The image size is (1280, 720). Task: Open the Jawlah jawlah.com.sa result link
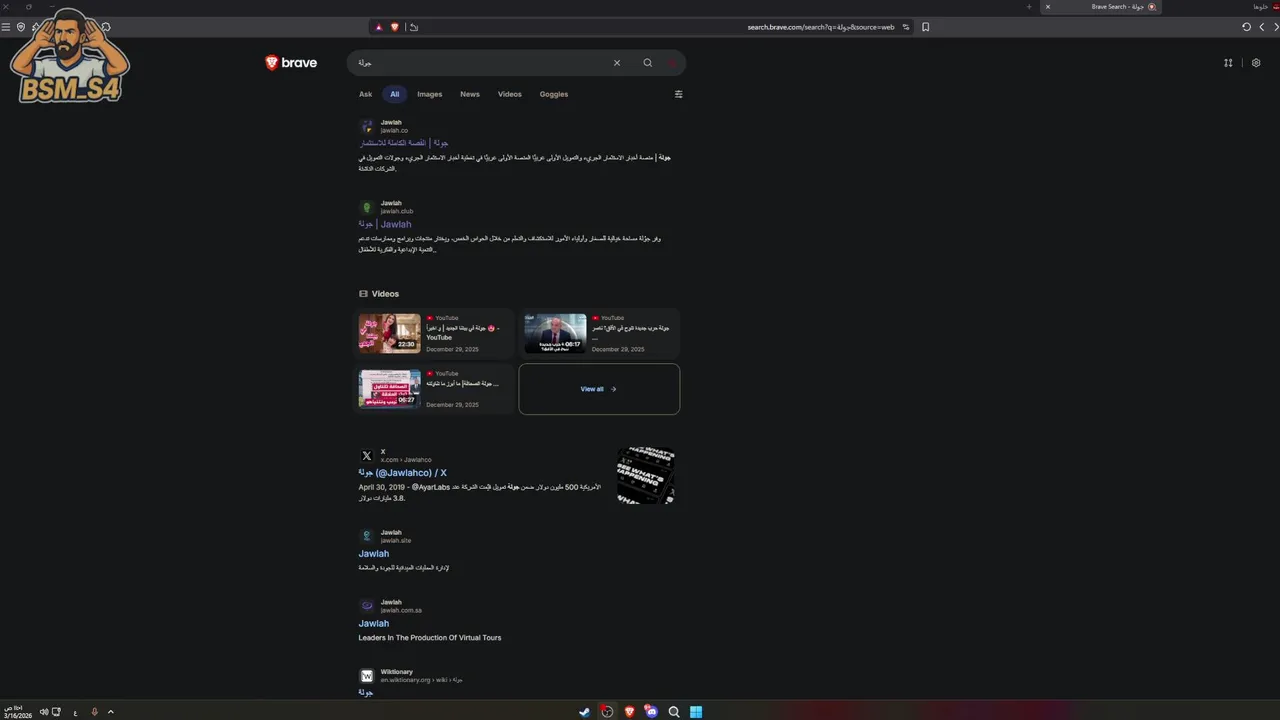click(374, 624)
